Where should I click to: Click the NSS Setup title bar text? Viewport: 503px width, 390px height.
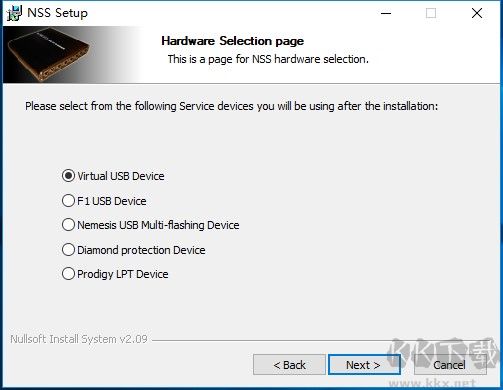tap(57, 13)
